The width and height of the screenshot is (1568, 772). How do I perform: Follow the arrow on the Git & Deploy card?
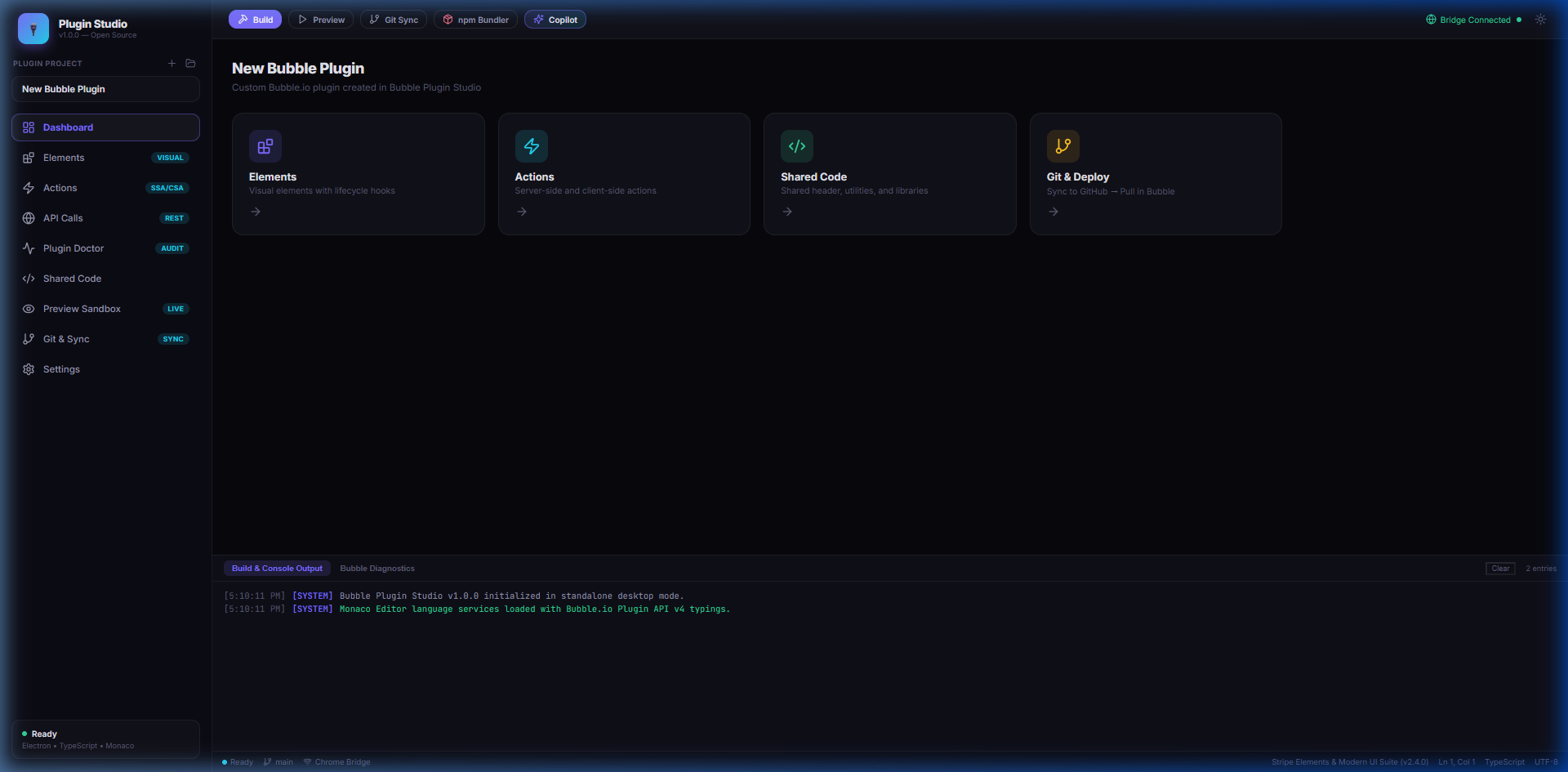(x=1053, y=212)
